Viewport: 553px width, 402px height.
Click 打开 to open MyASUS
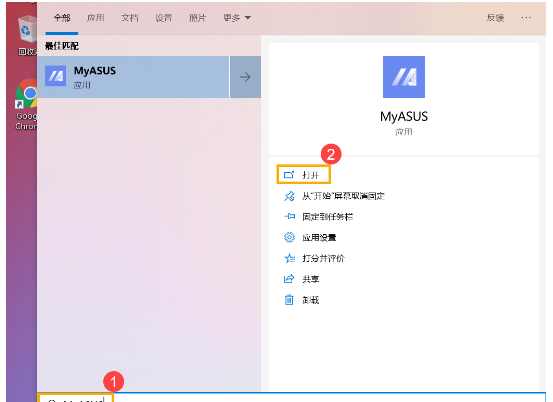coord(304,175)
